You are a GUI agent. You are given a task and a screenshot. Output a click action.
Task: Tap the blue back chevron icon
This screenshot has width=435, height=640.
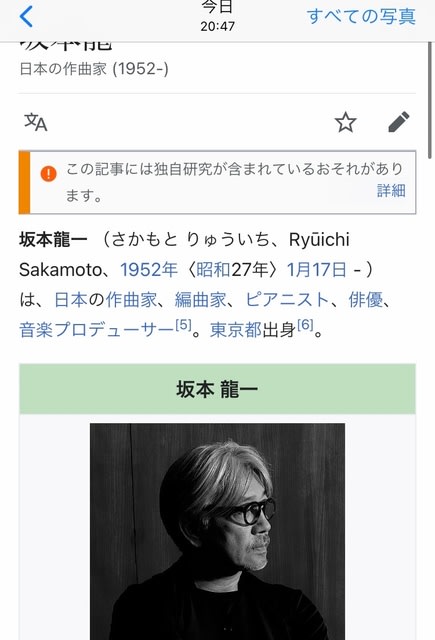(26, 17)
